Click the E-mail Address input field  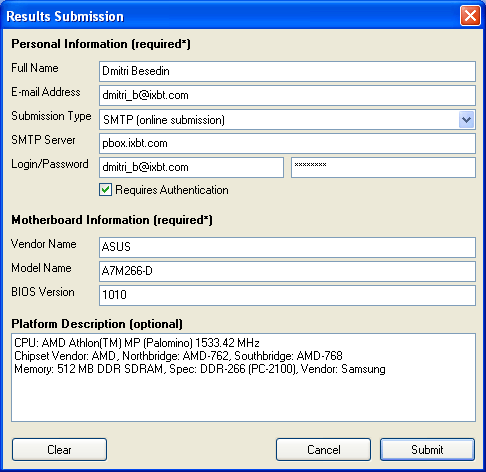pos(287,95)
